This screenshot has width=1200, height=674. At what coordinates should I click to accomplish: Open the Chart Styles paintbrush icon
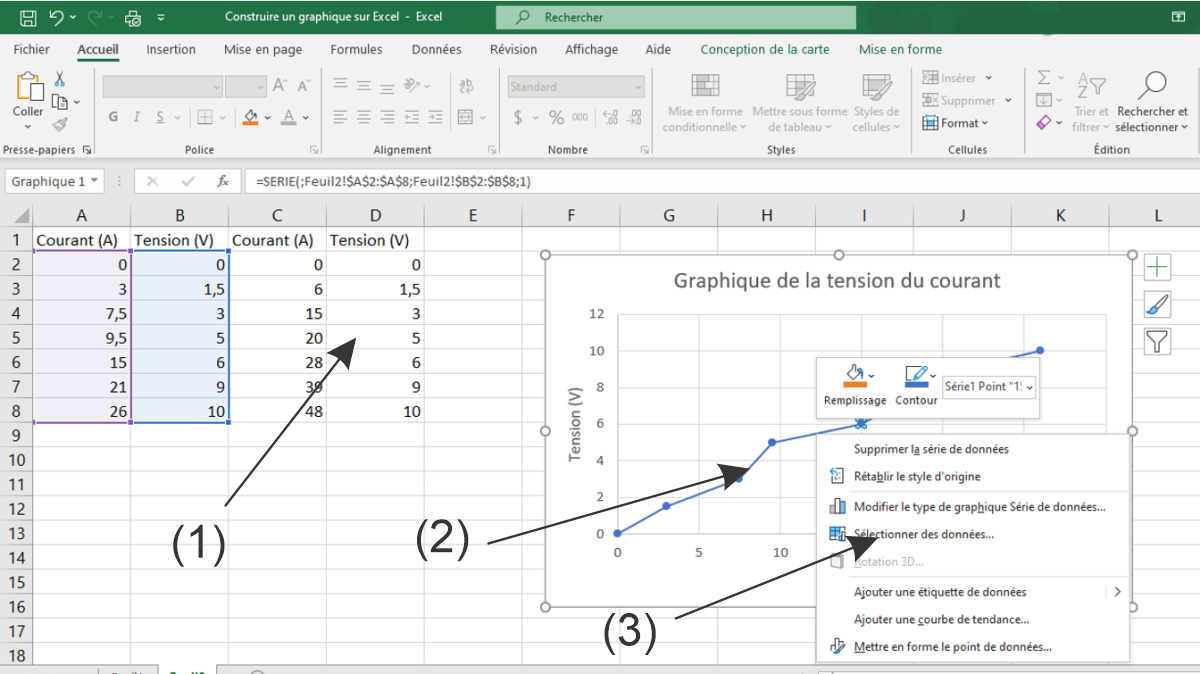[1157, 305]
